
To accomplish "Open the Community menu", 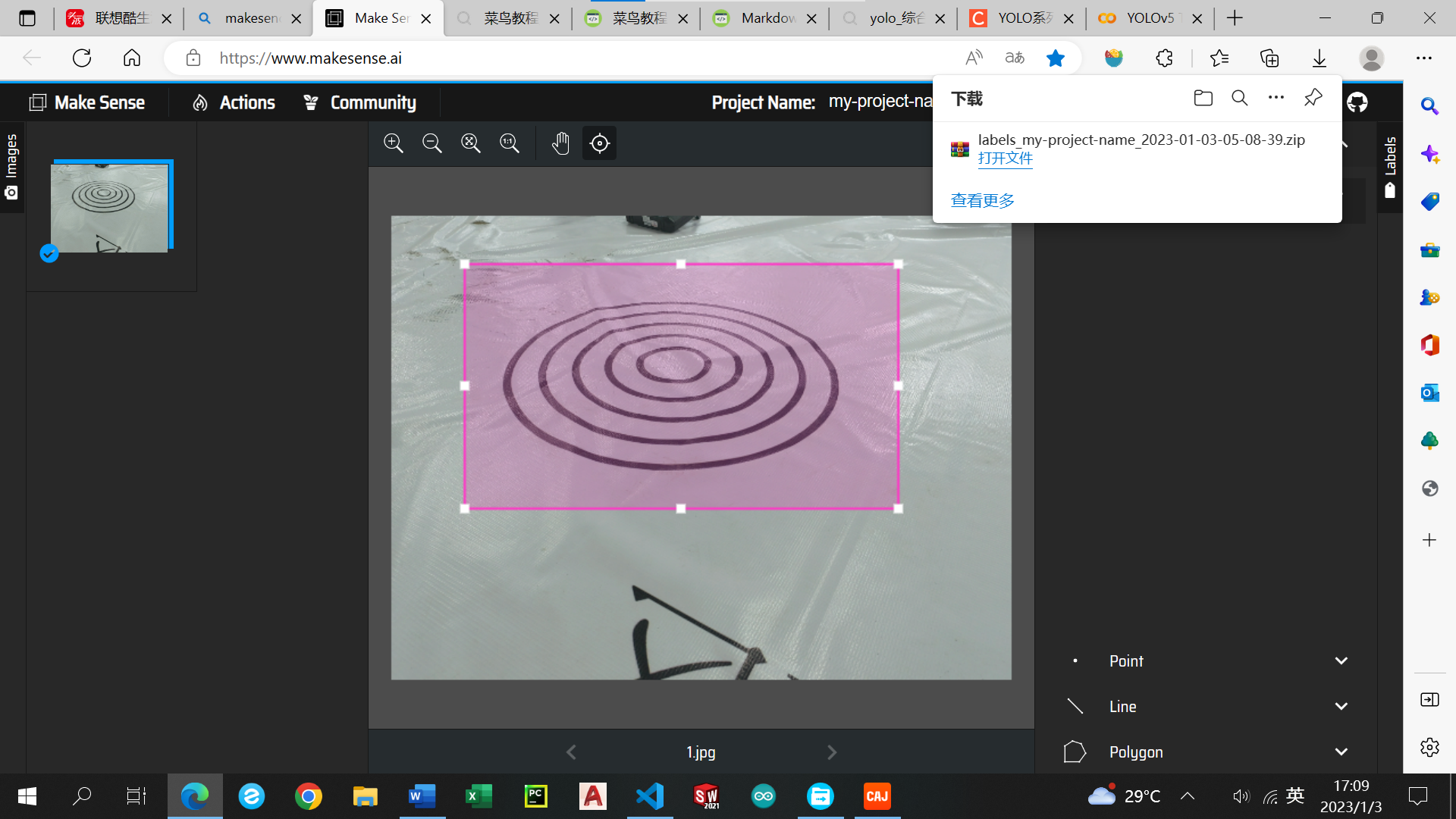I will 359,102.
